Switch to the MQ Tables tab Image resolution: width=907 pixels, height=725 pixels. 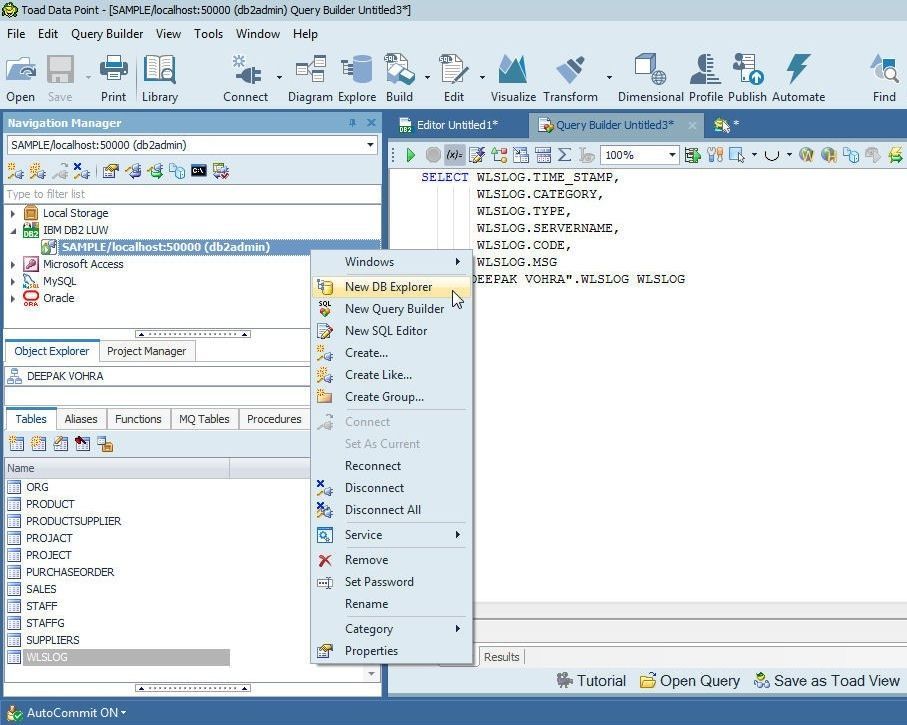coord(204,419)
